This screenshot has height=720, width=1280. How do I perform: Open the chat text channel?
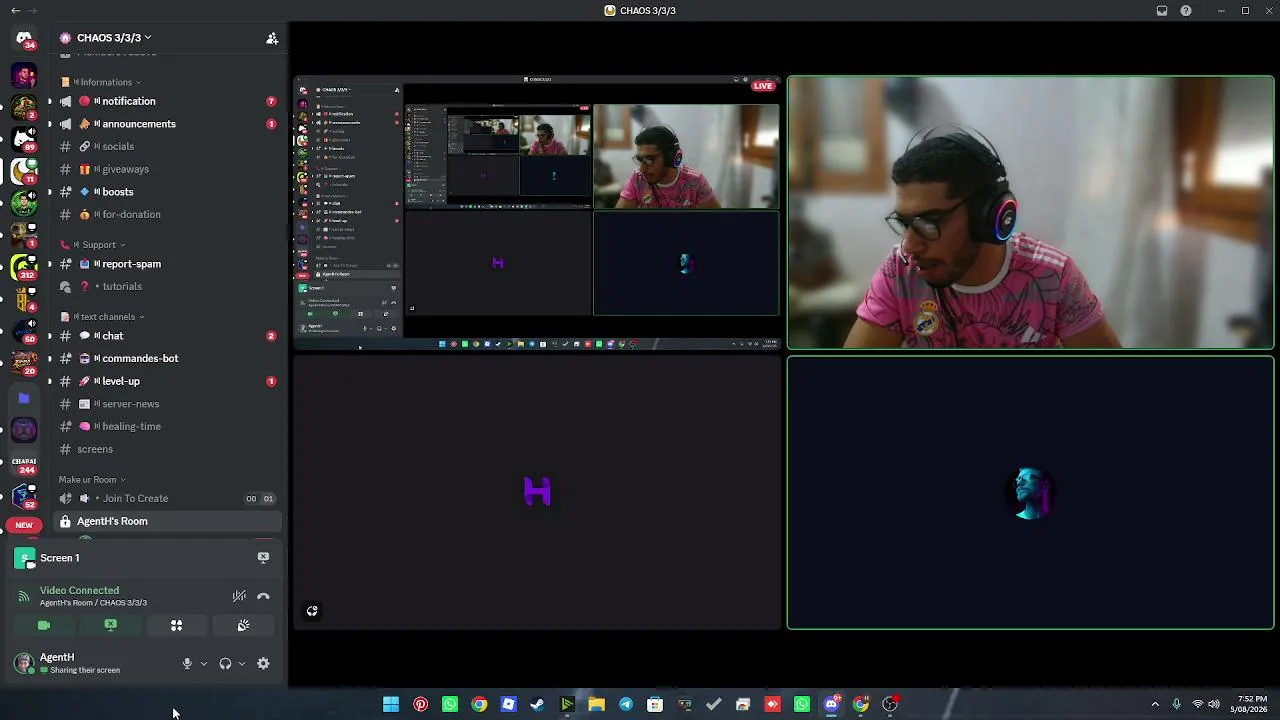(x=167, y=336)
